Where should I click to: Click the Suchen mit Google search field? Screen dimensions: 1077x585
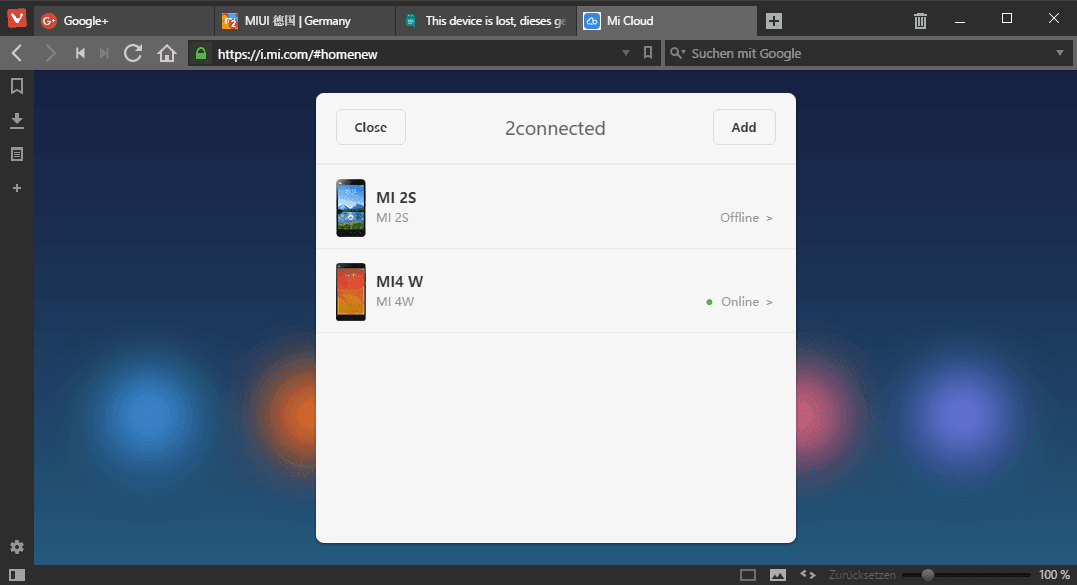tap(869, 54)
